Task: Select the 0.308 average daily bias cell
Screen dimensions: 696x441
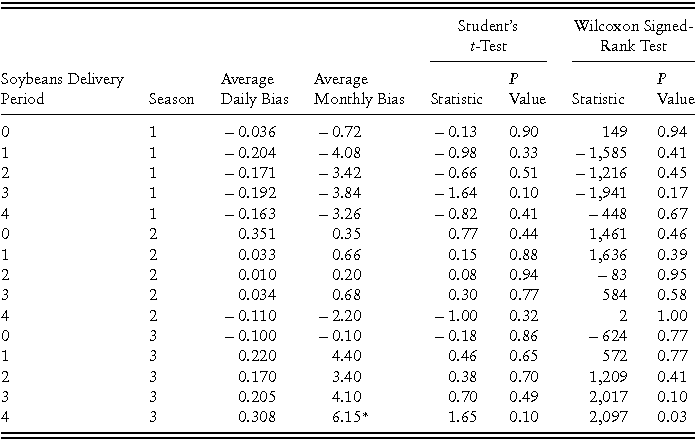Action: point(256,416)
